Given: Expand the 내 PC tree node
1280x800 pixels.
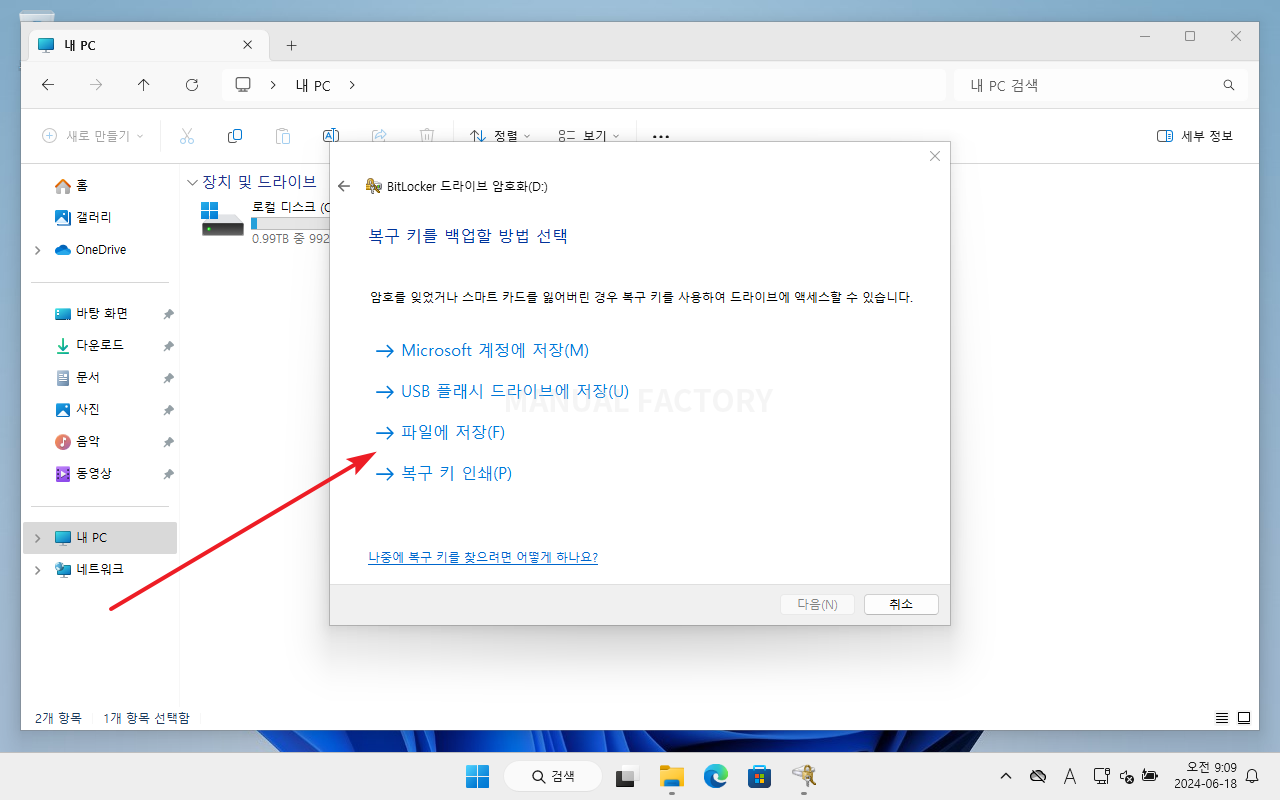Looking at the screenshot, I should point(38,538).
